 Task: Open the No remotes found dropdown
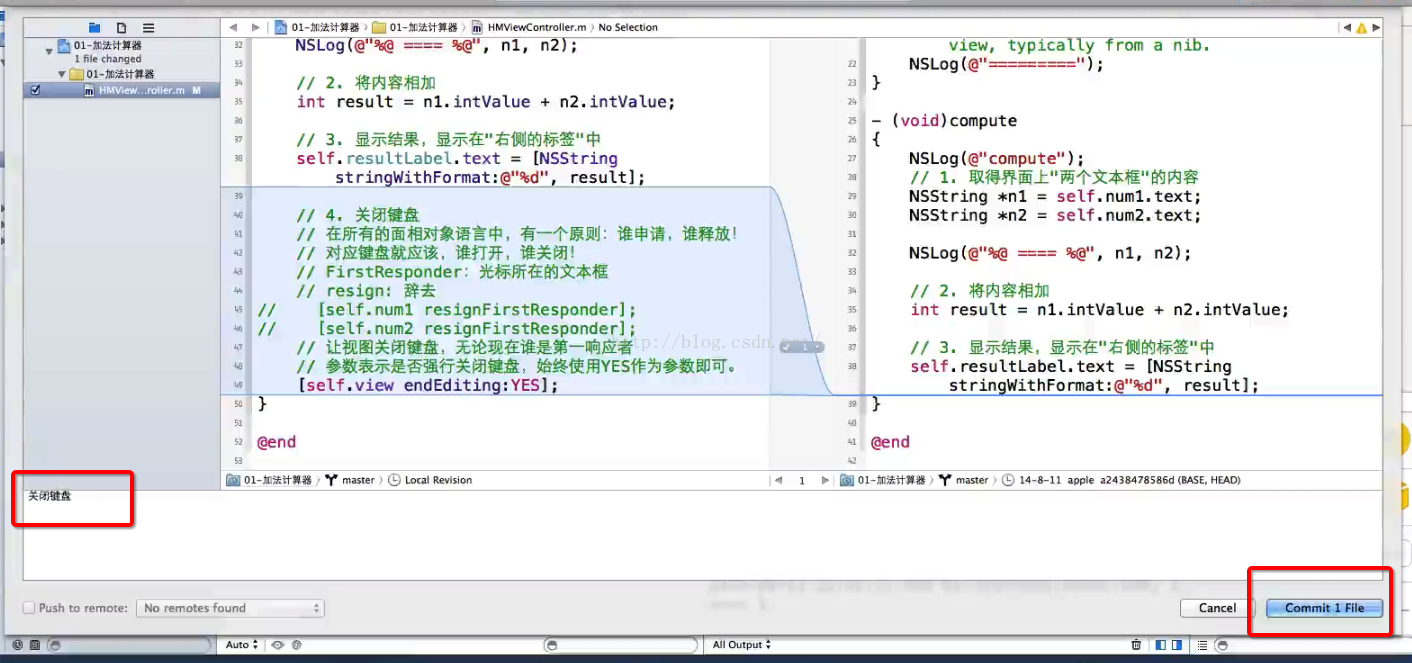tap(230, 608)
